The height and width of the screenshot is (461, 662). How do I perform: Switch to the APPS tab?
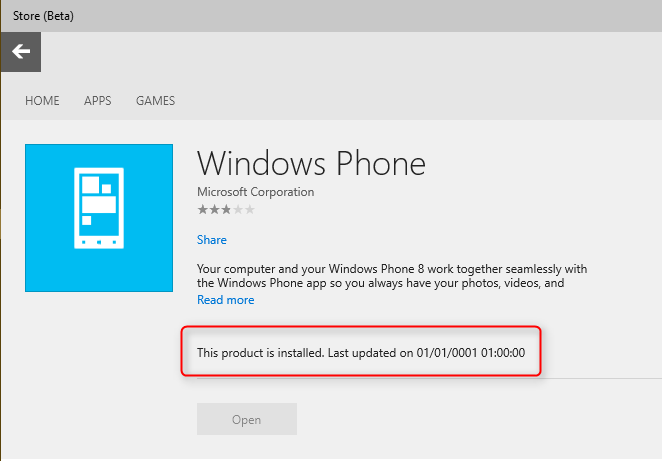click(x=98, y=101)
